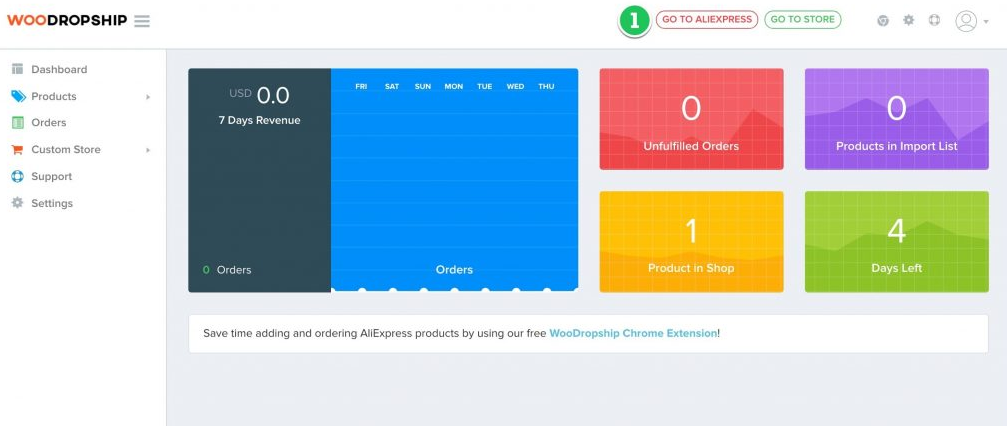The width and height of the screenshot is (1007, 426).
Task: Click the Chrome extension icon in header
Action: point(883,21)
